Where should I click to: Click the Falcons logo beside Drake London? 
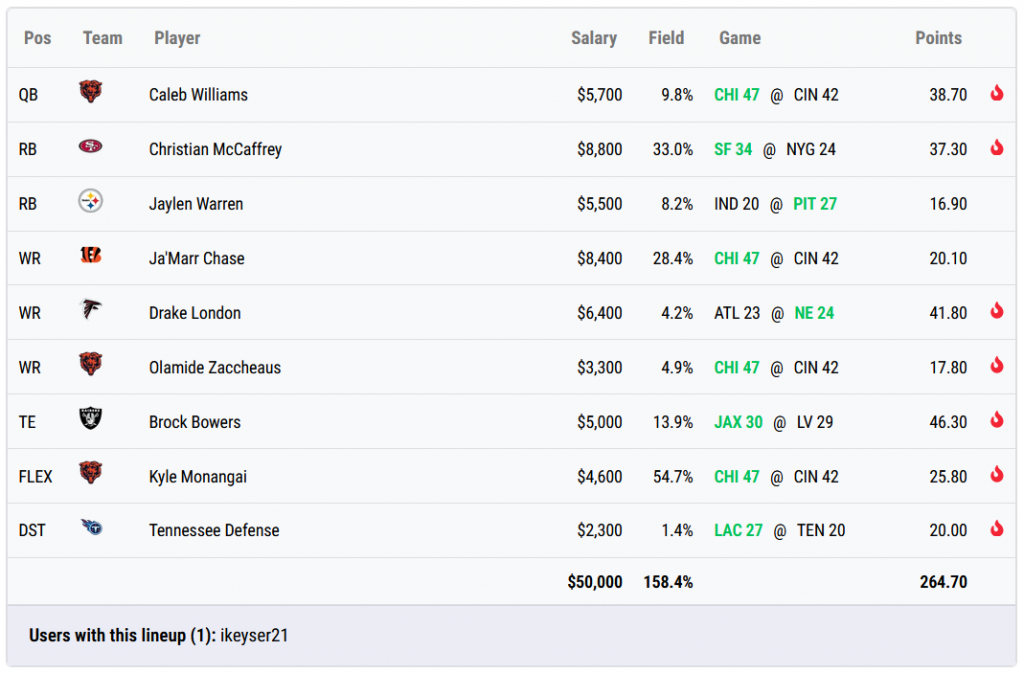[x=91, y=311]
